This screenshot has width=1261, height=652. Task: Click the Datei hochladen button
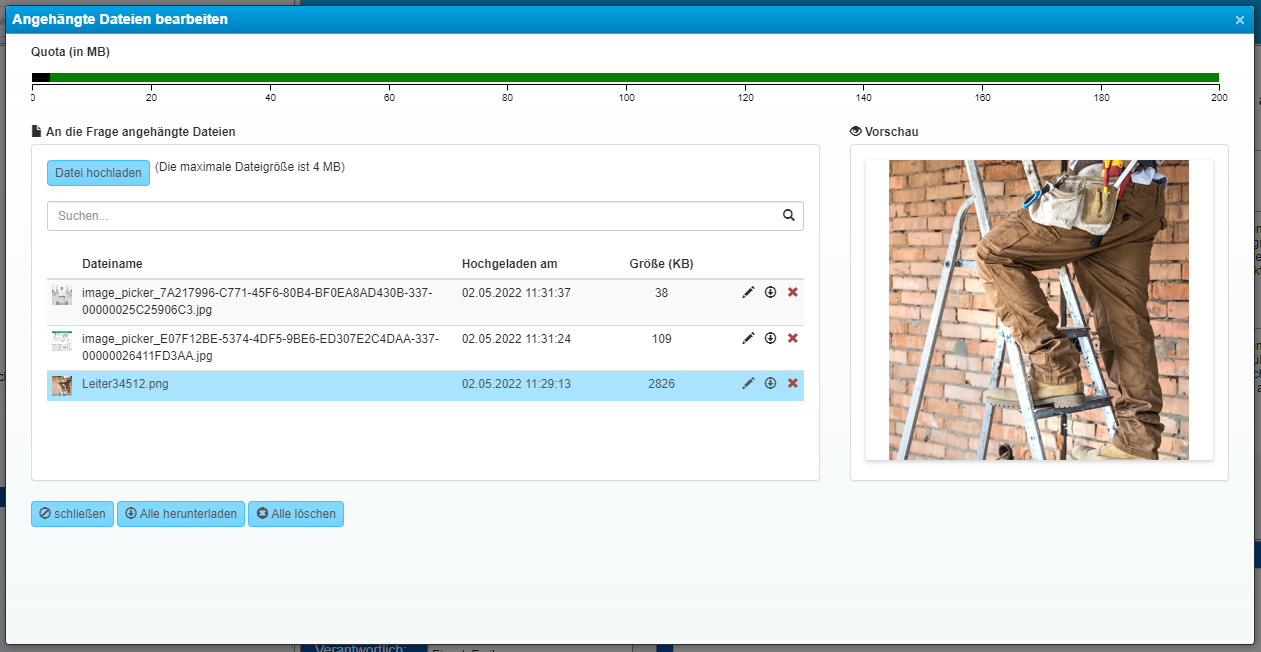click(98, 173)
